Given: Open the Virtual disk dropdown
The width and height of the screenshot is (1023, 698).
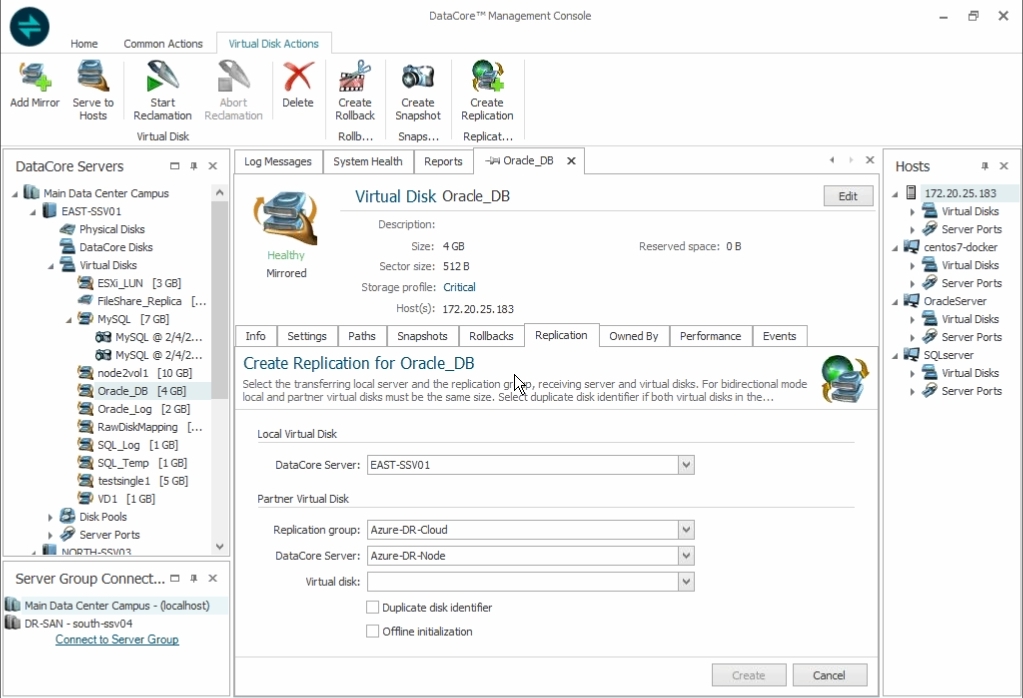Looking at the screenshot, I should pyautogui.click(x=686, y=582).
